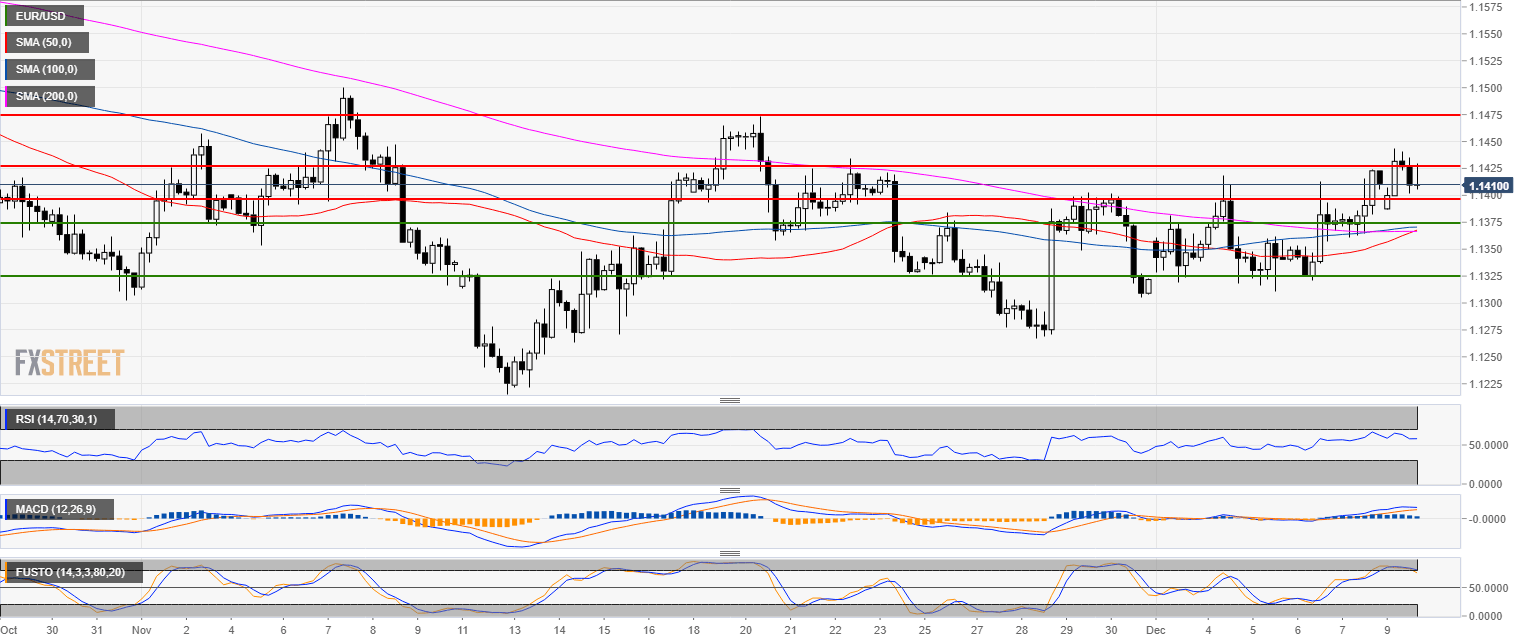This screenshot has height=643, width=1531.
Task: Grab the resize handle above the RSI pane
Action: [729, 401]
